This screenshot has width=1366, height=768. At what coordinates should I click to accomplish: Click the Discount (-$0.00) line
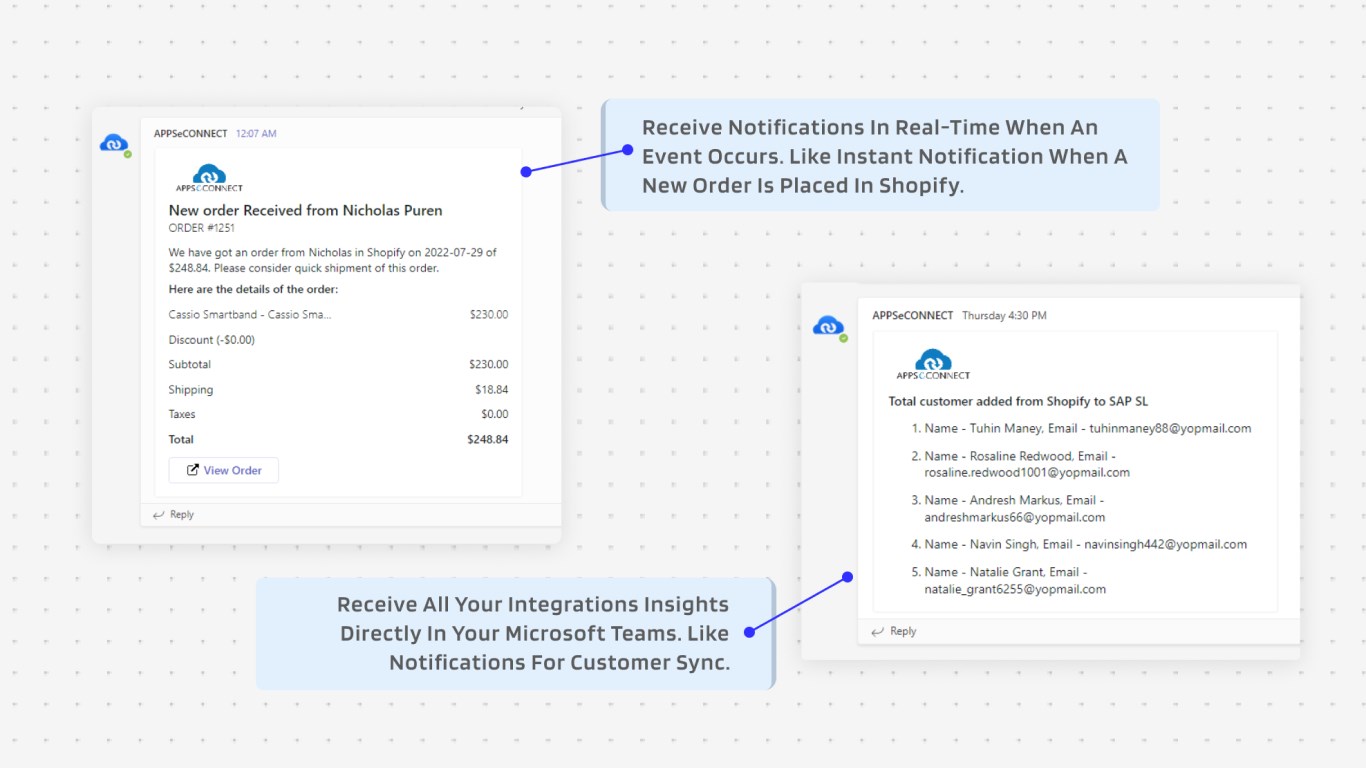tap(211, 339)
